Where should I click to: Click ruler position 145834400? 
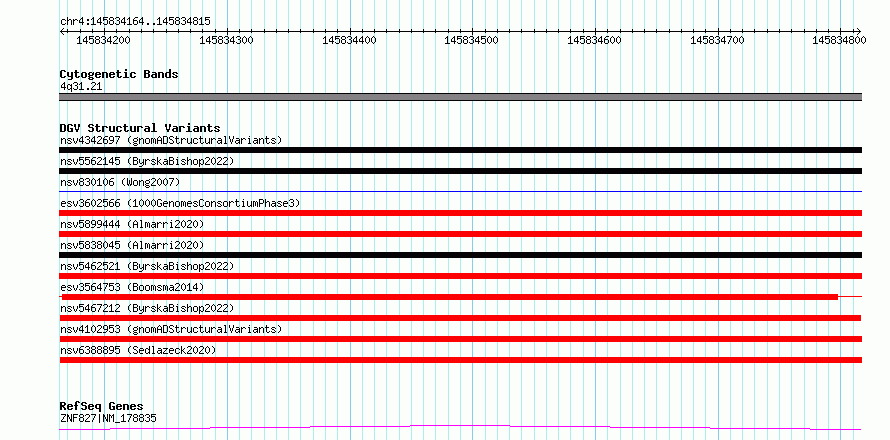point(349,40)
